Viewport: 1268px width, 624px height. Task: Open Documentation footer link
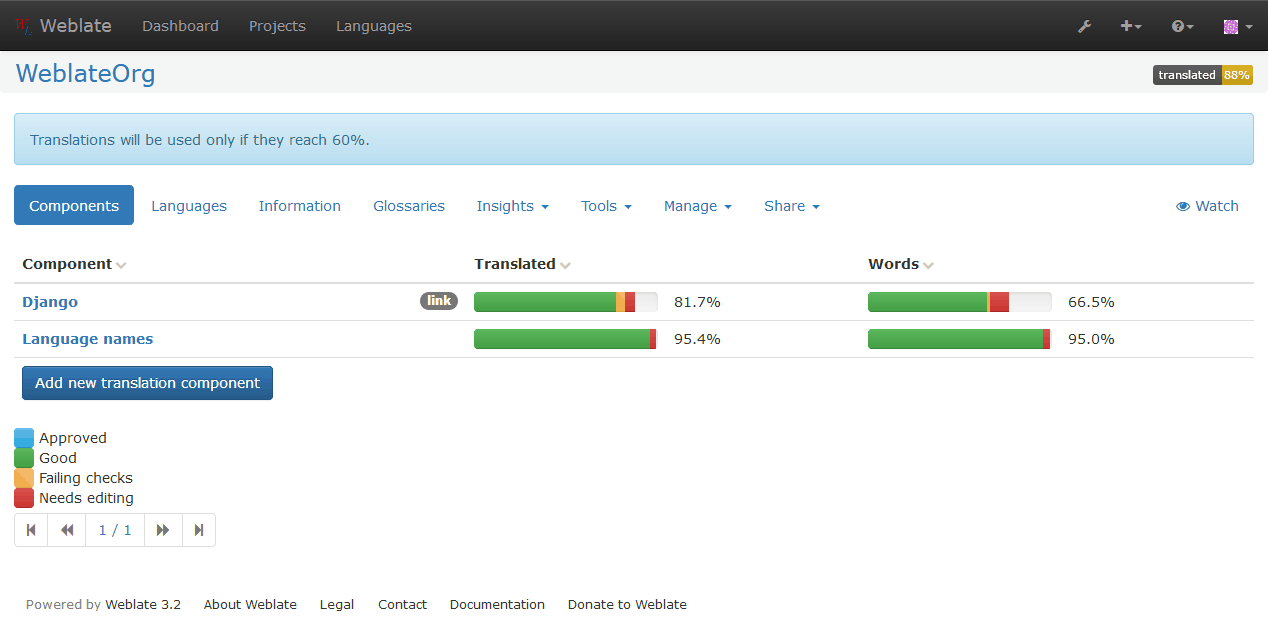click(x=497, y=604)
